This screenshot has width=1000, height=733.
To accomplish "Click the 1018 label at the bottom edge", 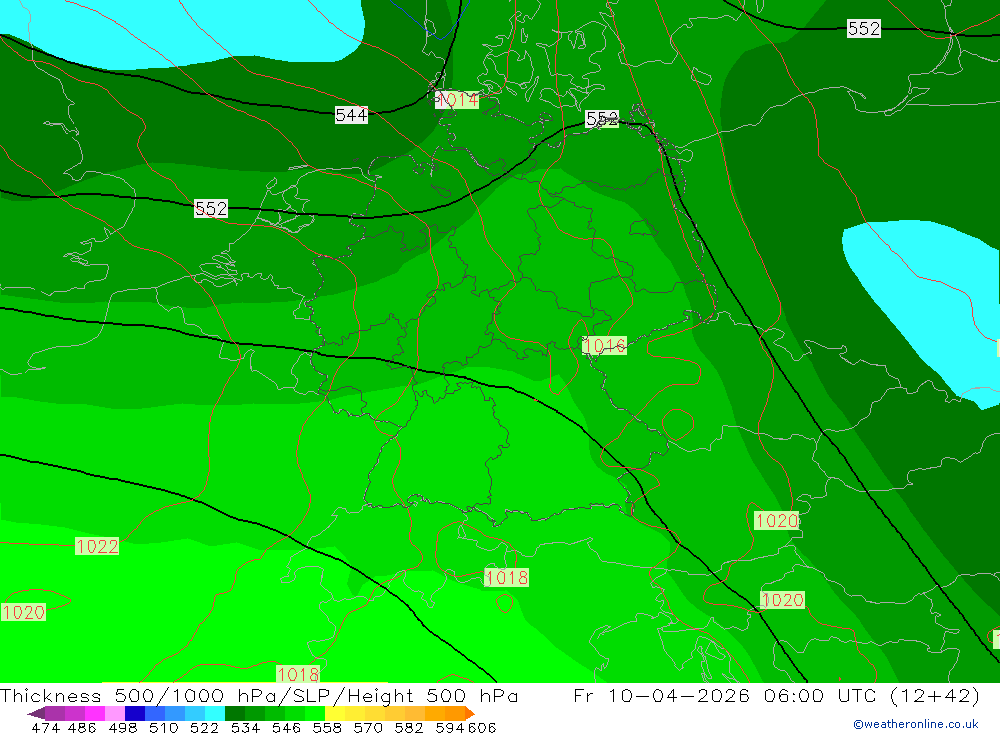I will coord(298,674).
